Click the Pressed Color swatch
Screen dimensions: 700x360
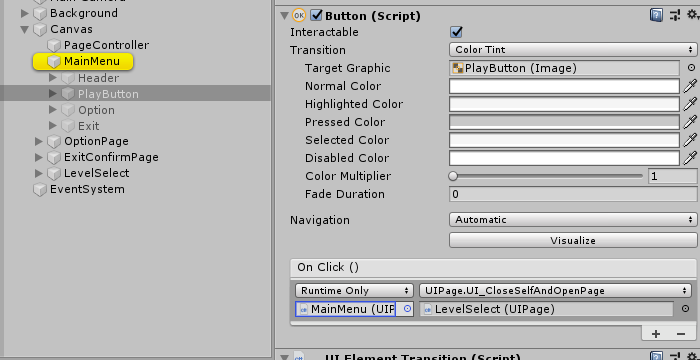coord(564,122)
